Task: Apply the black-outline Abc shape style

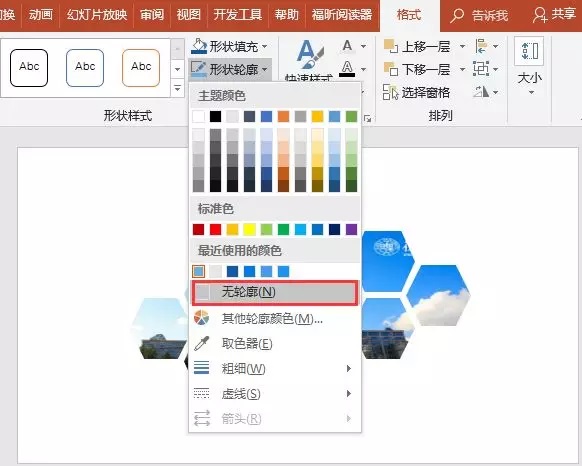Action: click(29, 68)
